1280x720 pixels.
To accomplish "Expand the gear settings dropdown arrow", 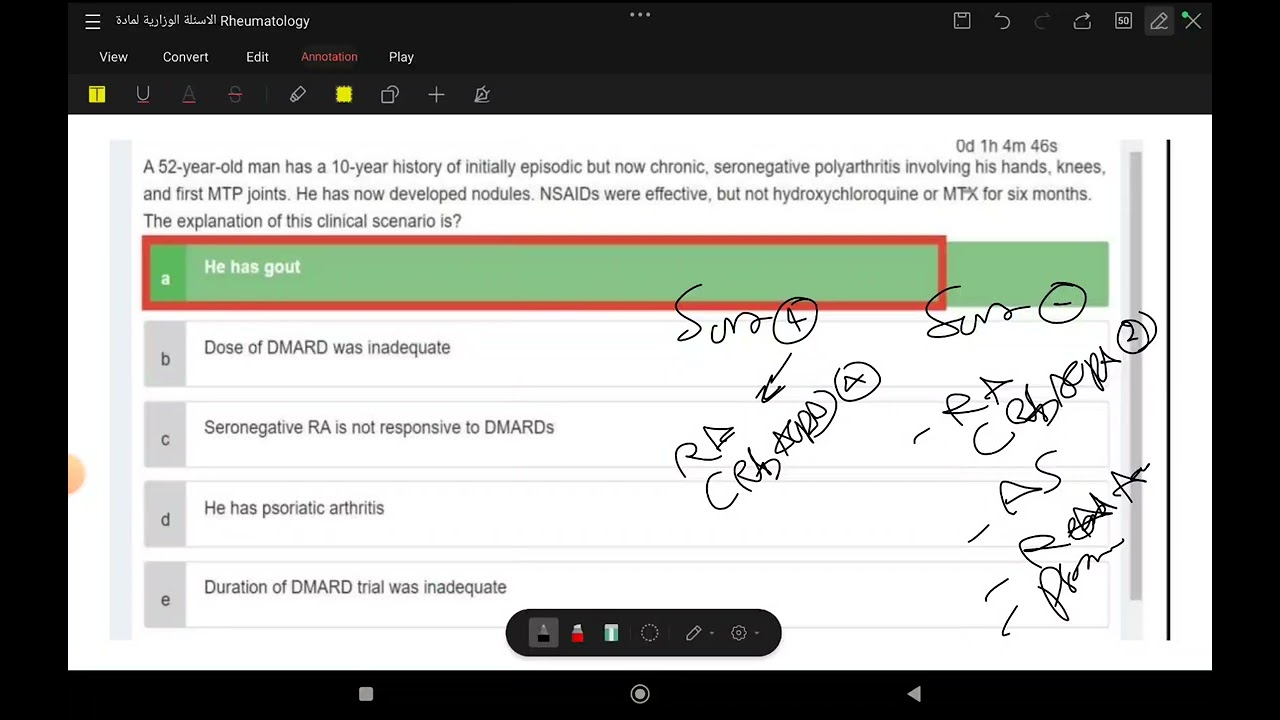I will pos(757,633).
